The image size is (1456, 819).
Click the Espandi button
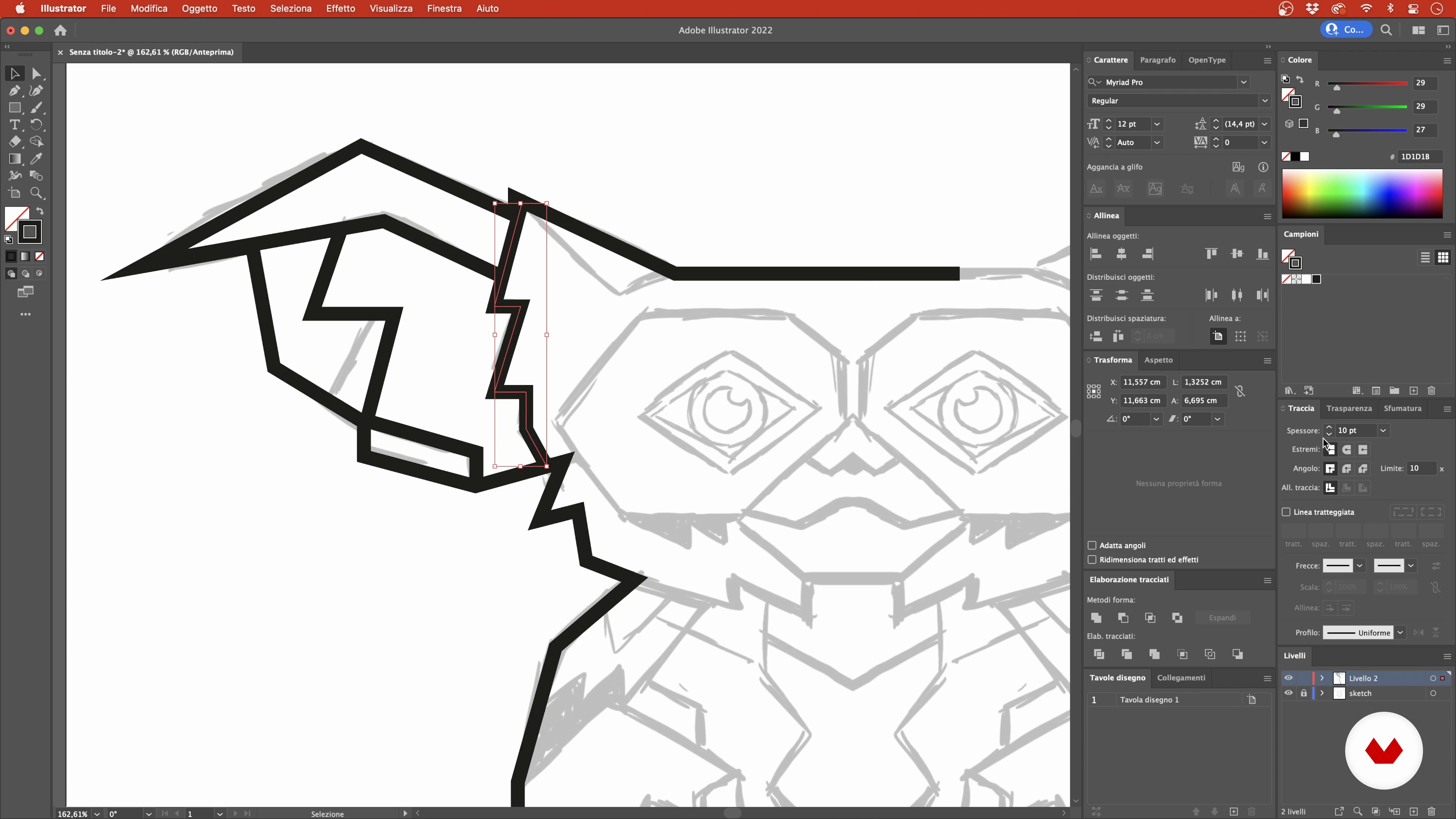[x=1222, y=618]
